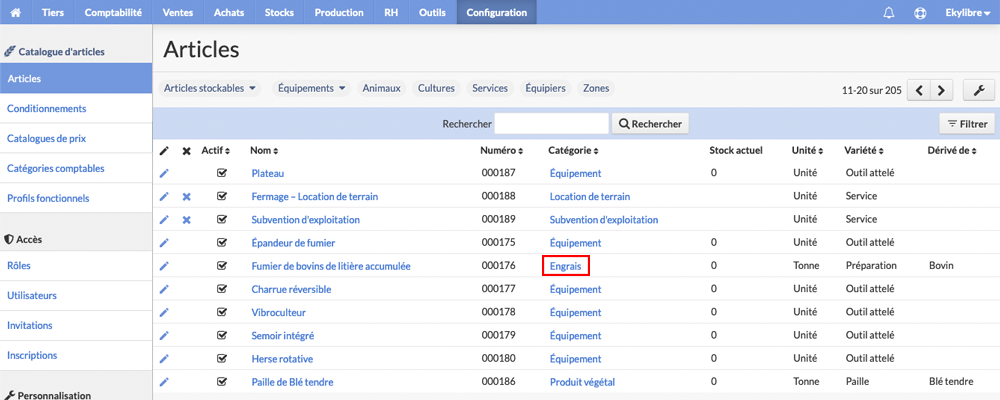
Task: Edit the Plateau article pencil icon
Action: point(165,173)
